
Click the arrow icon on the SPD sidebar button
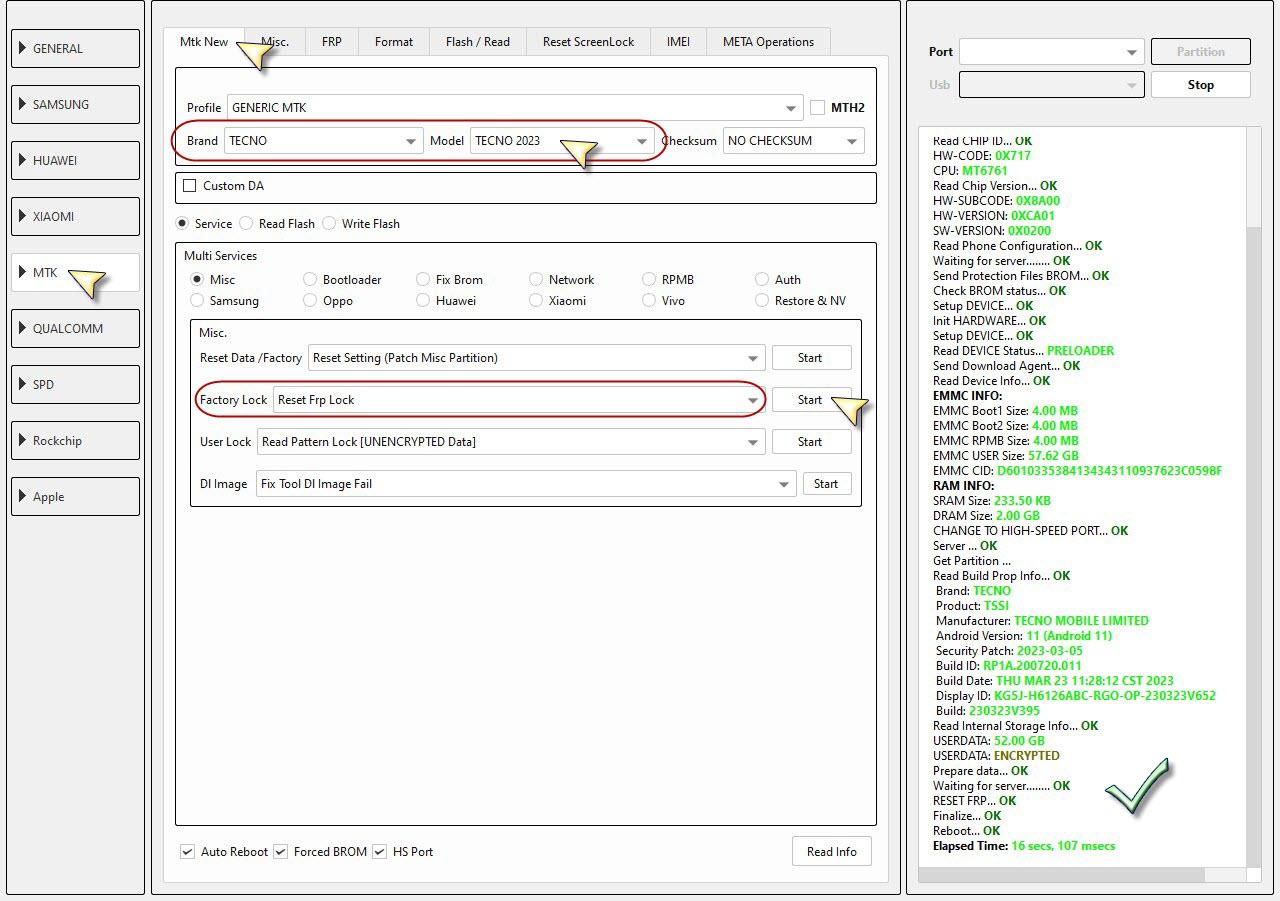coord(22,385)
